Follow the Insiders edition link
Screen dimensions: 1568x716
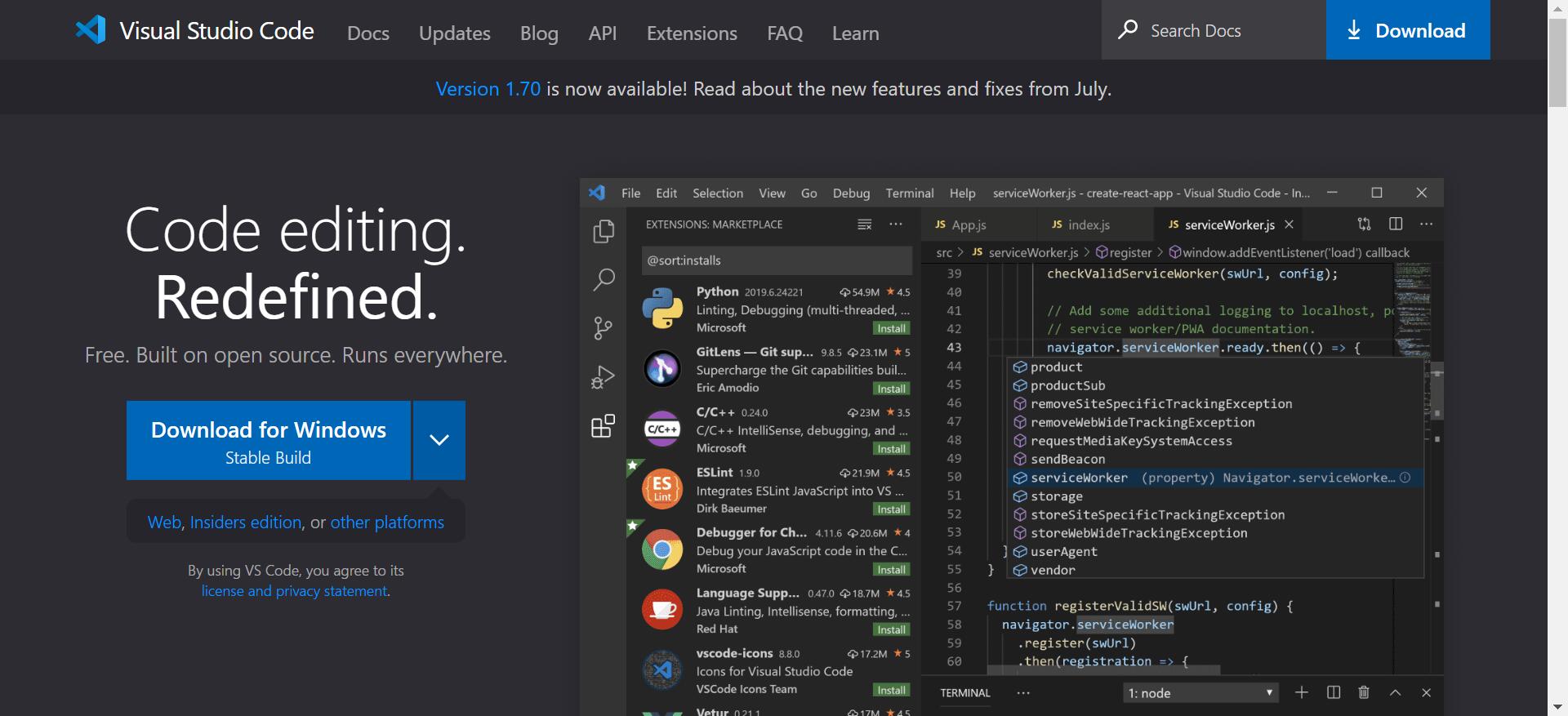(x=245, y=523)
